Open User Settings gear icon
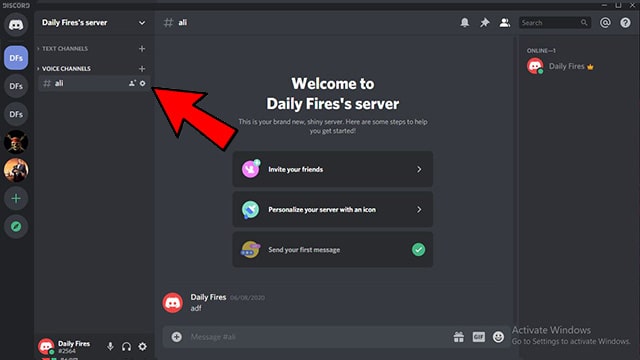The image size is (640, 360). tap(142, 347)
